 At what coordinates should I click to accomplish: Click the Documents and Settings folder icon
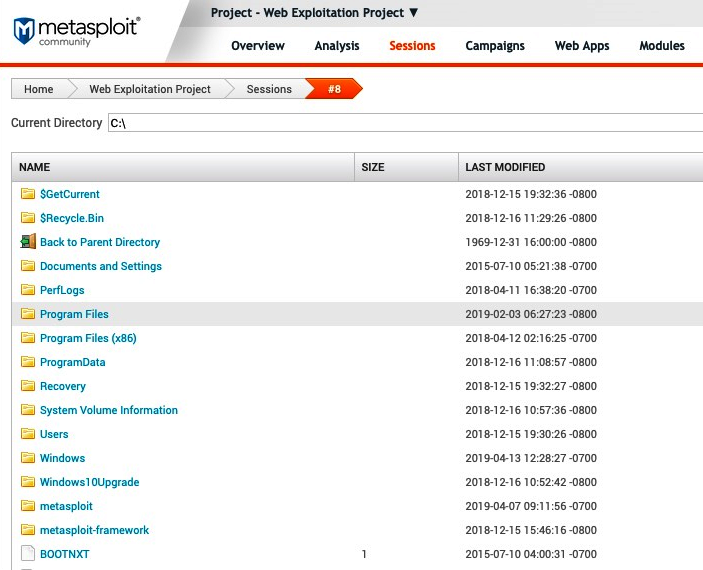tap(28, 266)
